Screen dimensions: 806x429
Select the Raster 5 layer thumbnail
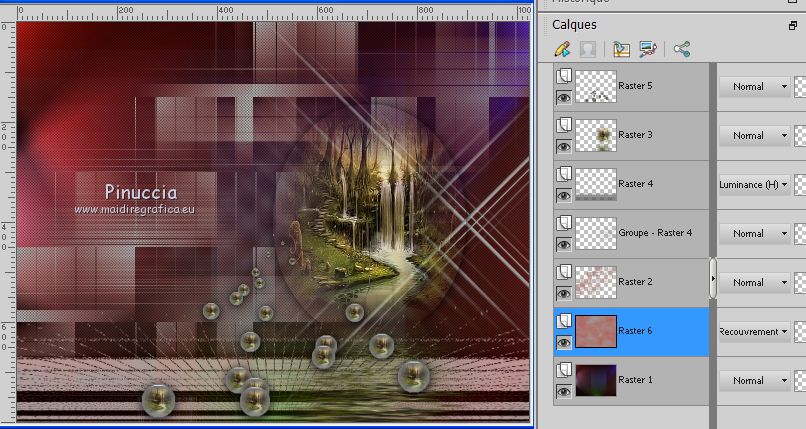pos(596,86)
